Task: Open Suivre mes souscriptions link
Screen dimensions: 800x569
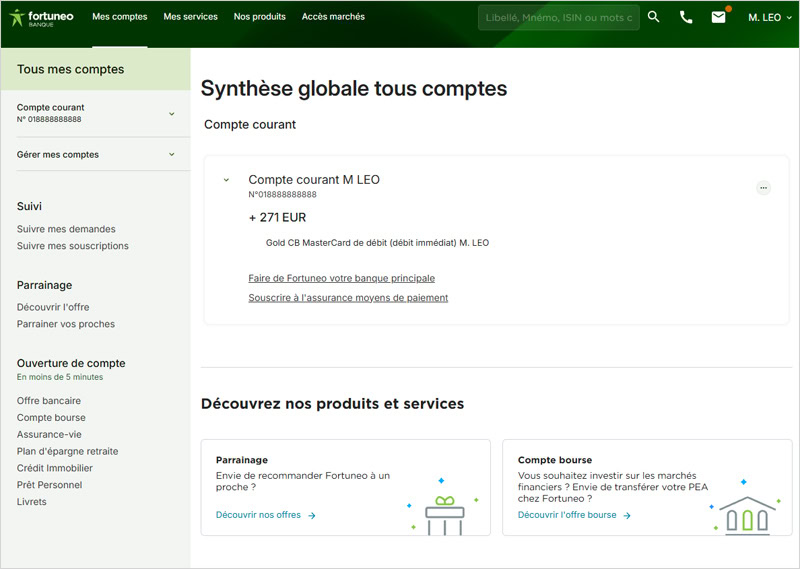Action: [72, 246]
